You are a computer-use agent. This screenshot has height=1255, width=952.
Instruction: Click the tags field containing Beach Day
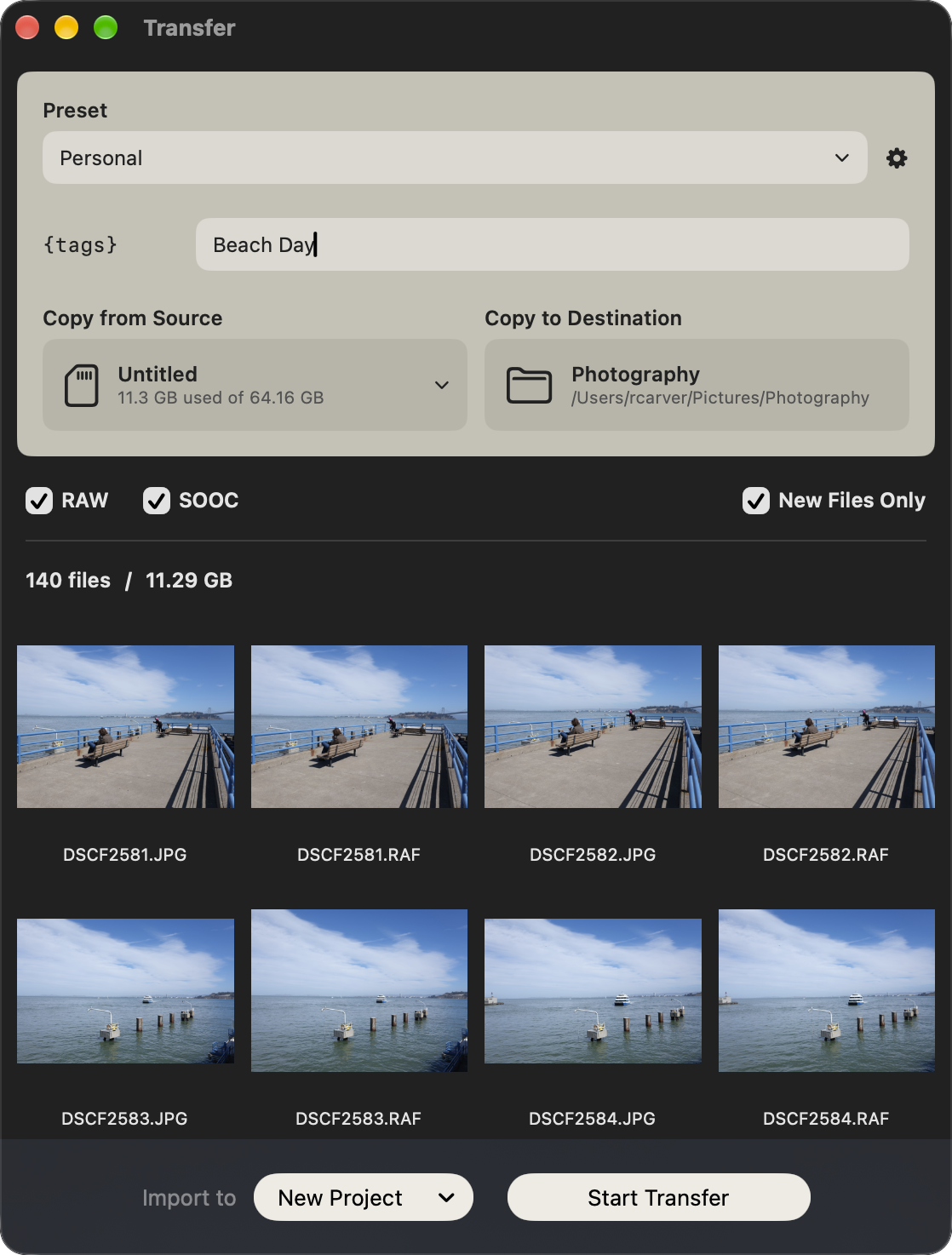(553, 244)
